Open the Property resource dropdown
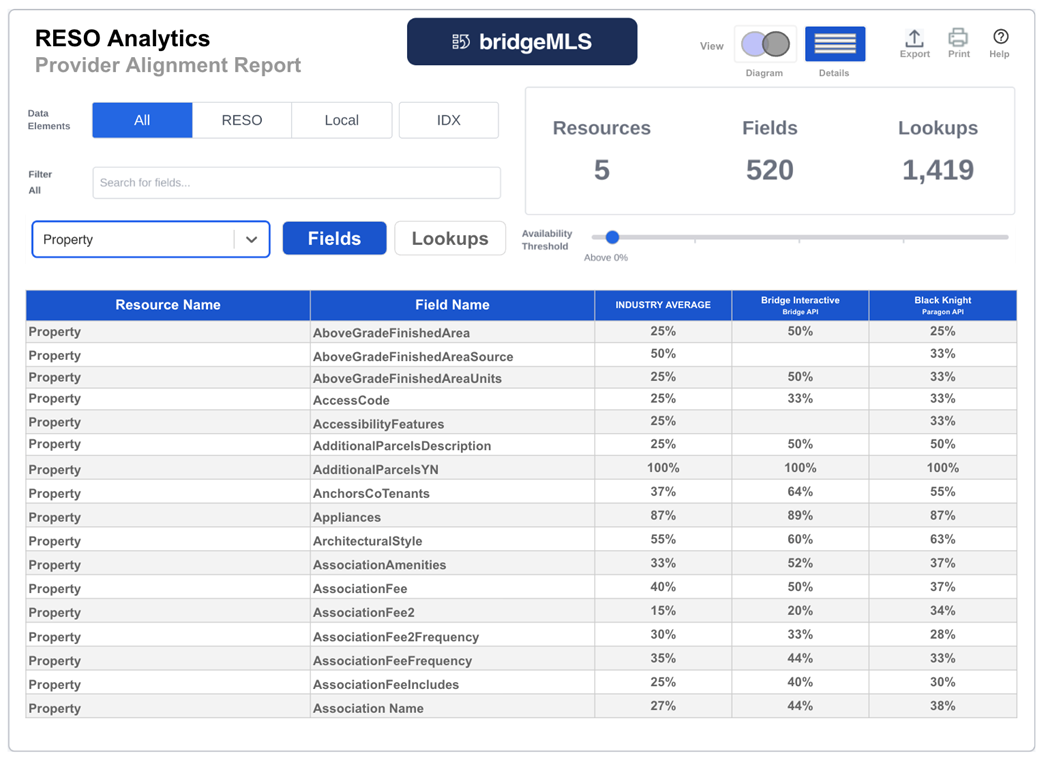The width and height of the screenshot is (1046, 759). (x=151, y=239)
